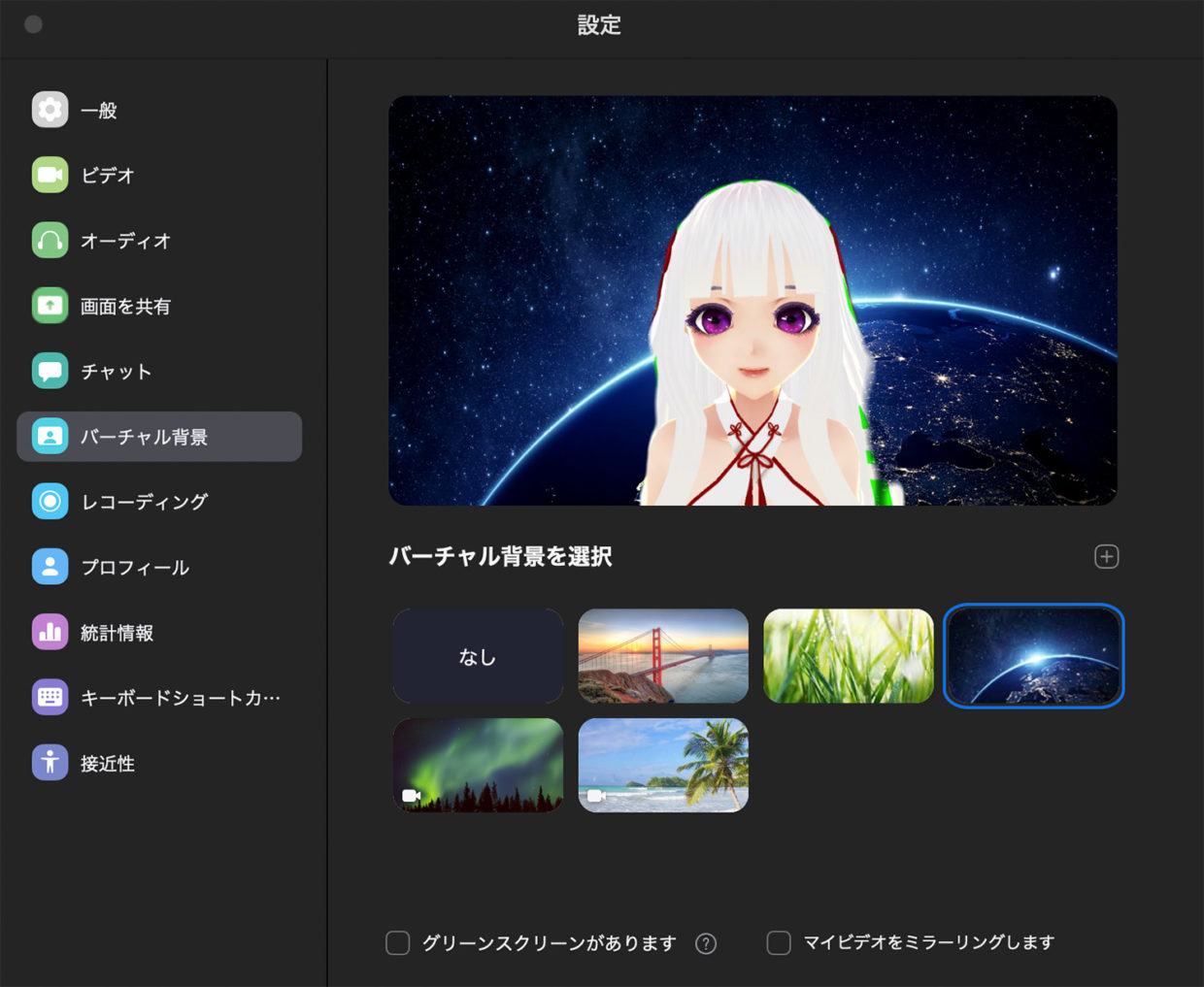This screenshot has height=987, width=1204.
Task: Click the 画面を共有 share icon
Action: pos(50,306)
